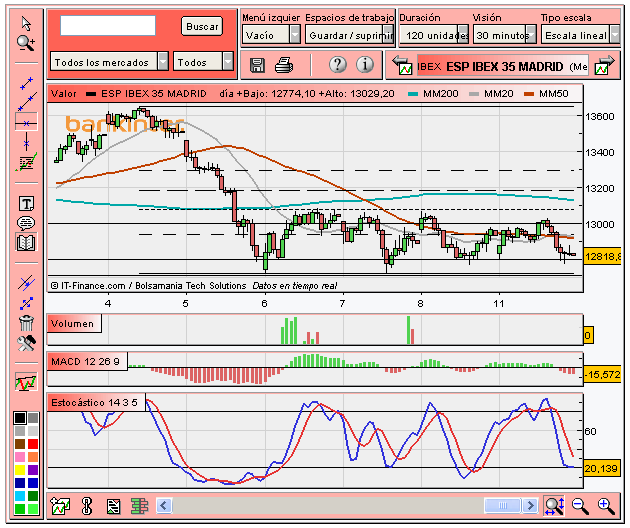Select the Fibonacci retracement tool
630x528 pixels.
(x=26, y=162)
